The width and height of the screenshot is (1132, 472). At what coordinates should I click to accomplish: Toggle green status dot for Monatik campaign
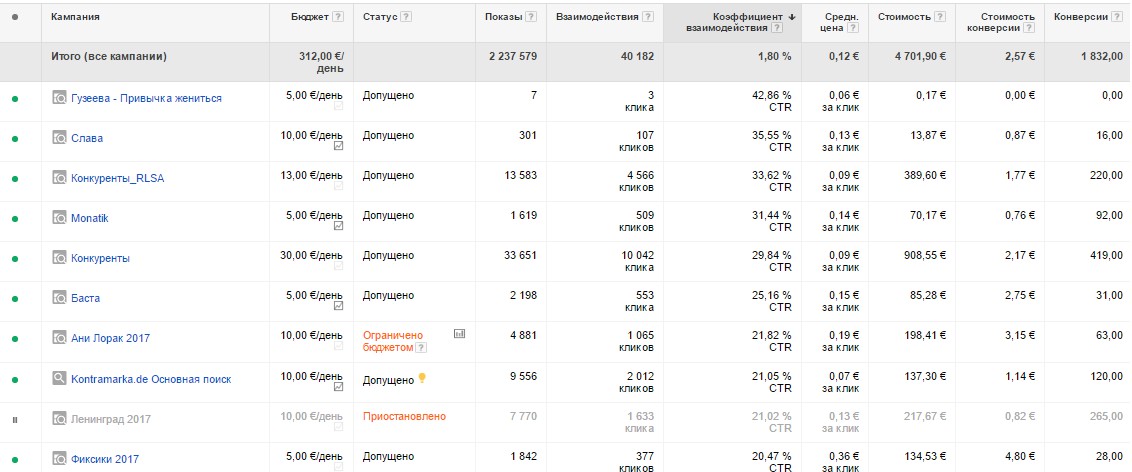(x=14, y=219)
